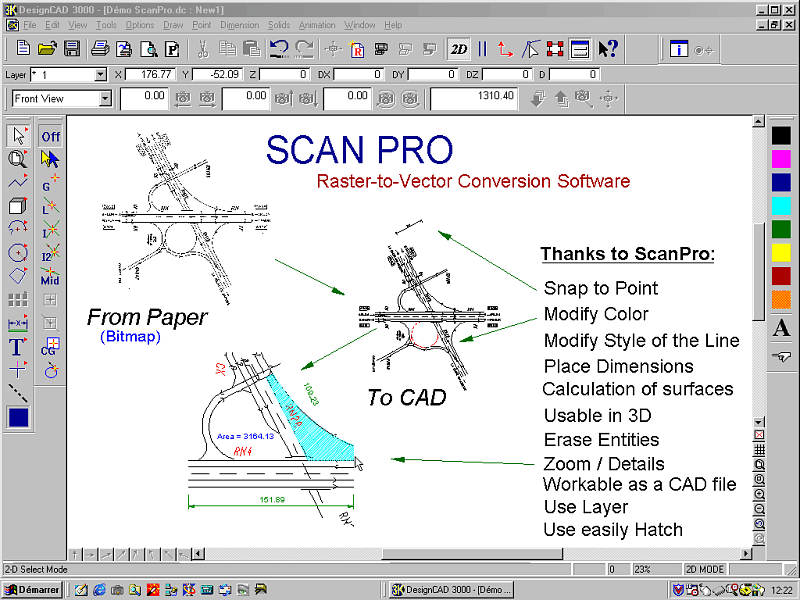Select the point crosshair tool
The height and width of the screenshot is (600, 800).
18,369
